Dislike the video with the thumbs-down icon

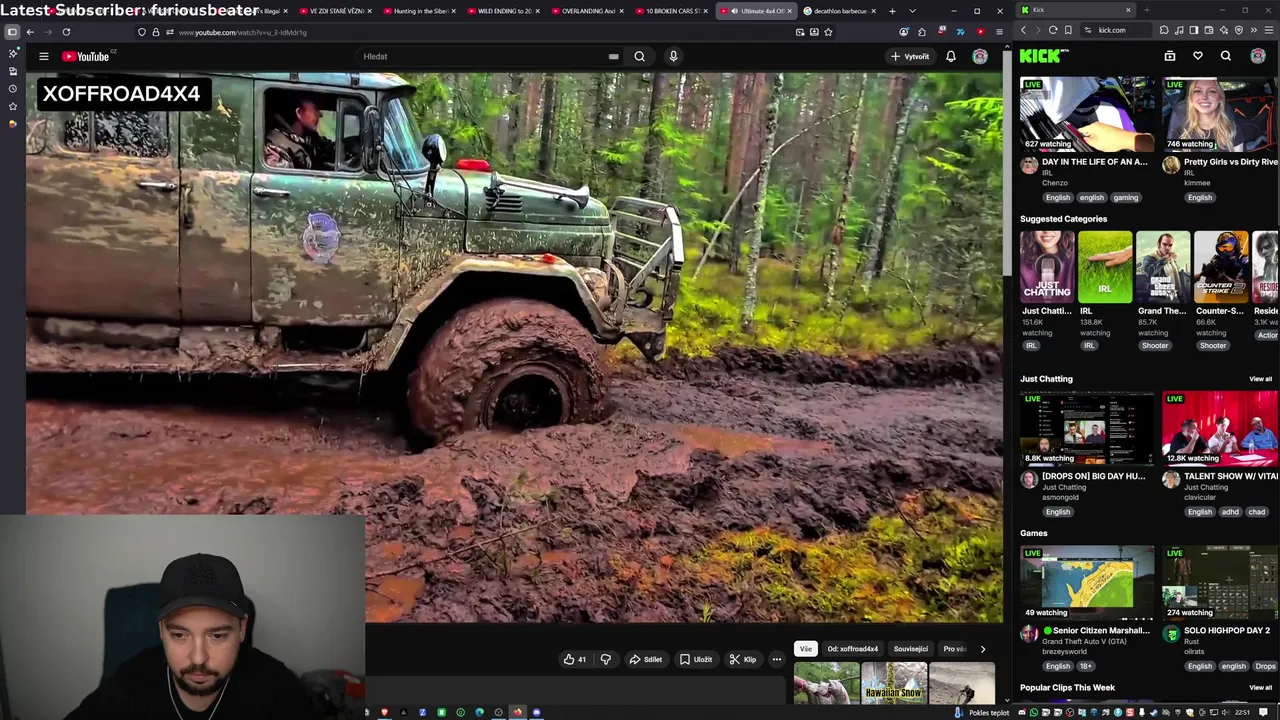tap(605, 659)
